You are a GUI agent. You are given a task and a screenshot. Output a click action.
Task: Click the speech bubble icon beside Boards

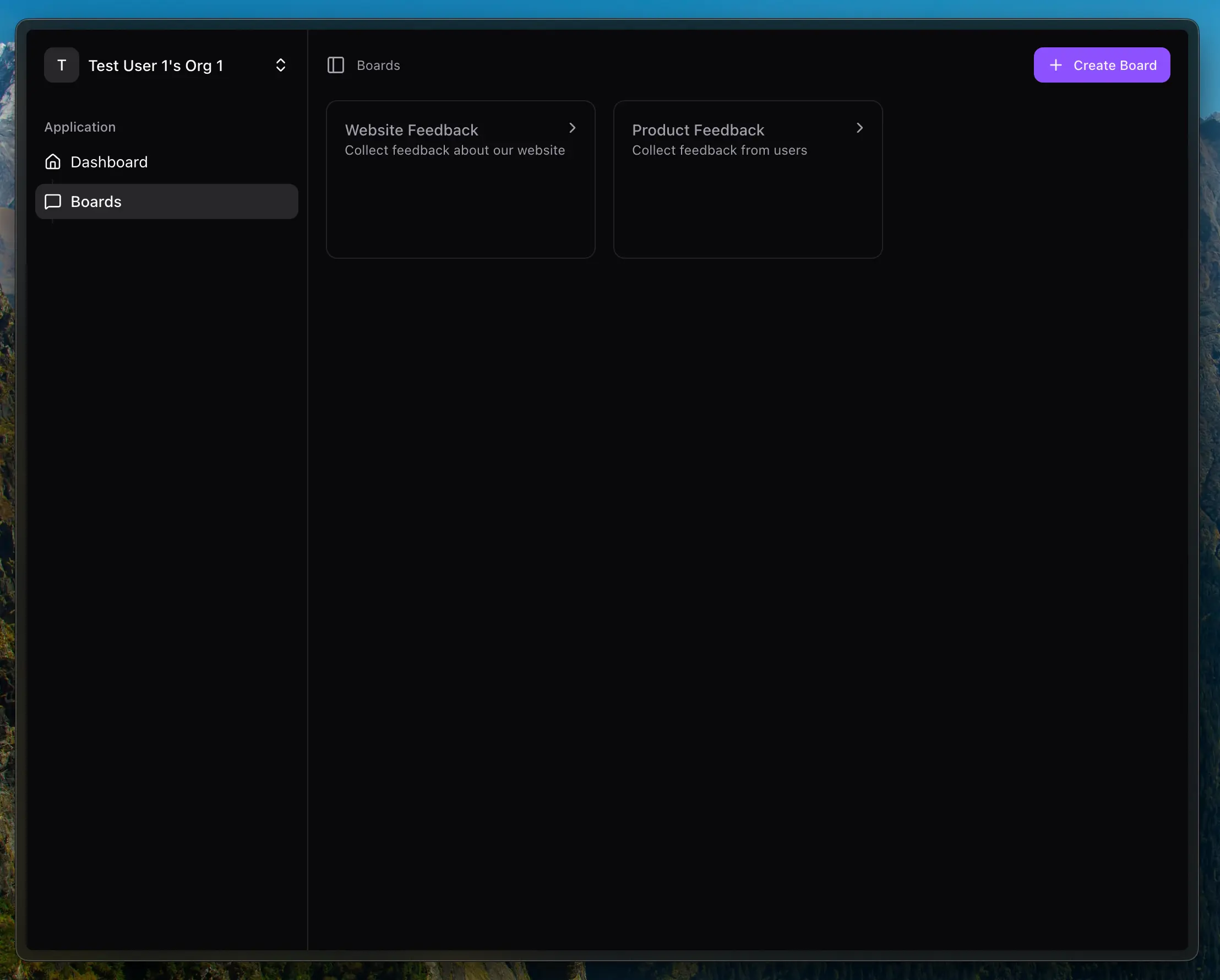[x=53, y=202]
